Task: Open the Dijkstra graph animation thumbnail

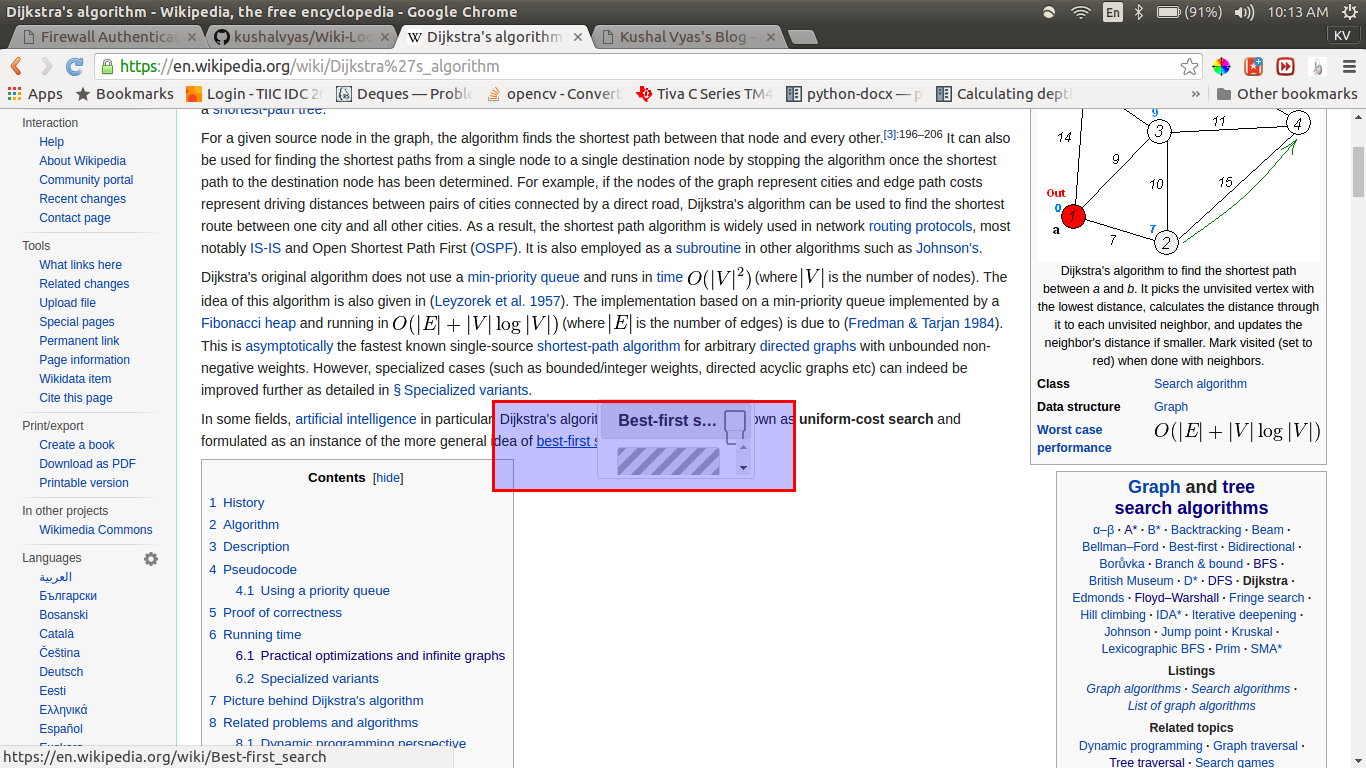Action: tap(1179, 186)
